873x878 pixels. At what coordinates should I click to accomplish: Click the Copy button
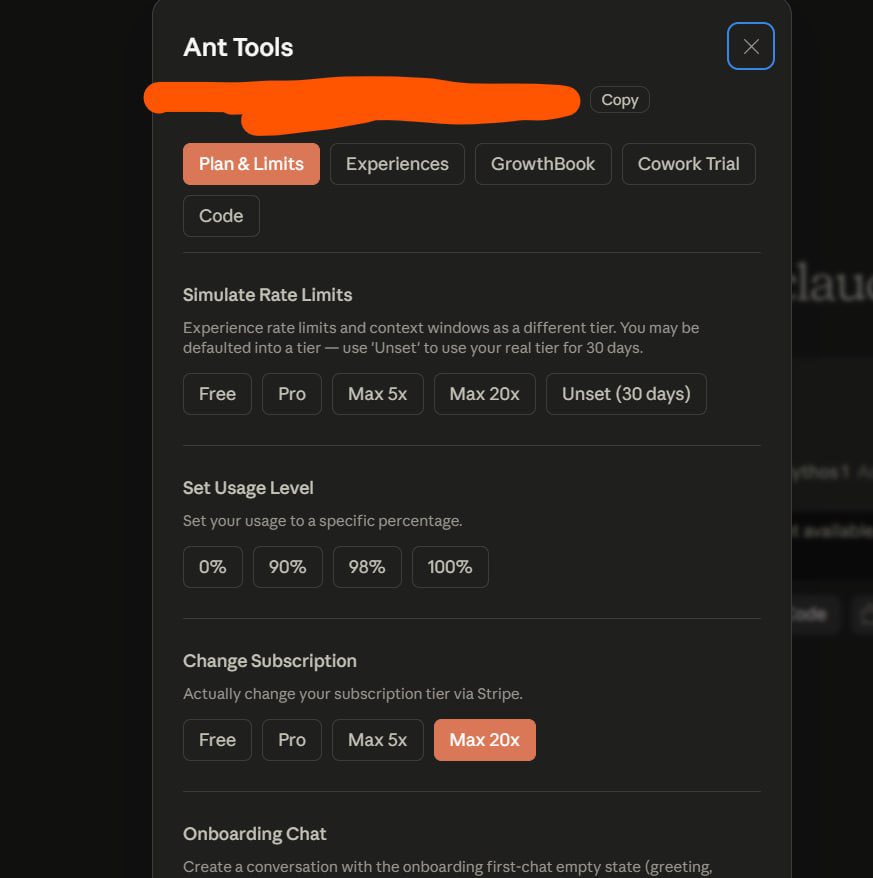click(619, 100)
